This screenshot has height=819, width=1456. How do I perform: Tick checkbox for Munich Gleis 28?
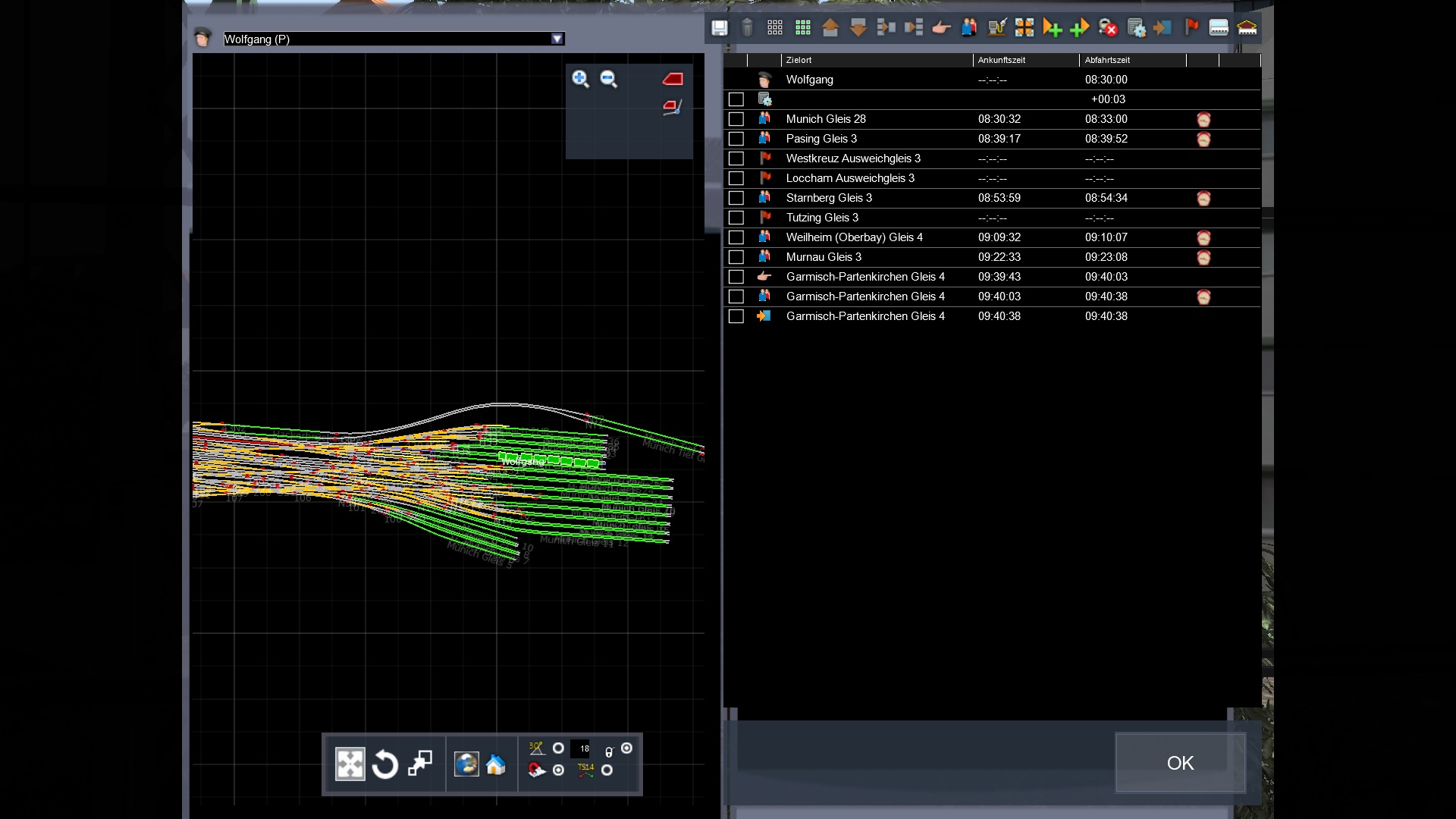[736, 119]
